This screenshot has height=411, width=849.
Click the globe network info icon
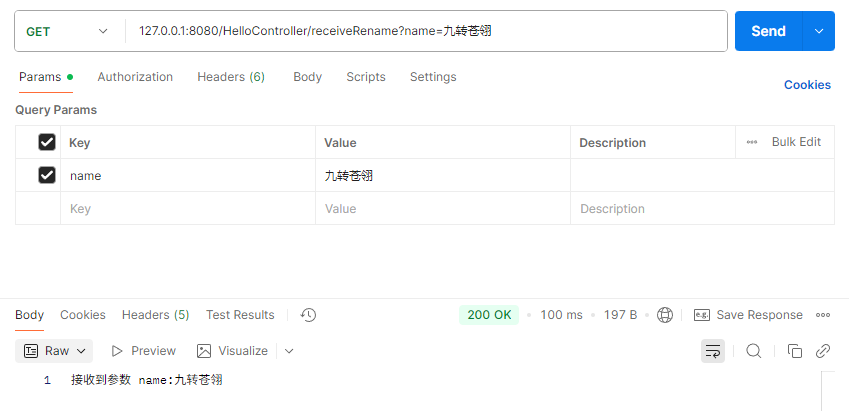tap(664, 315)
